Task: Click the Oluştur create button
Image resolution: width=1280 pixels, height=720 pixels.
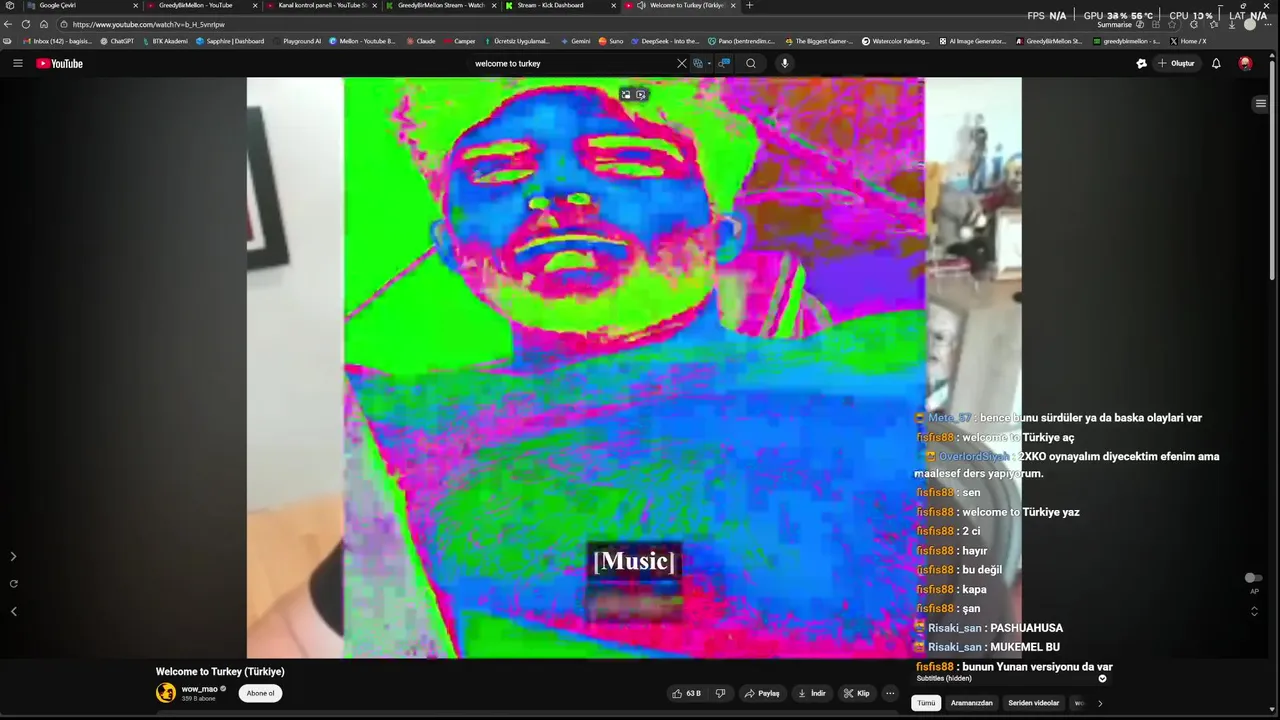Action: [x=1177, y=63]
